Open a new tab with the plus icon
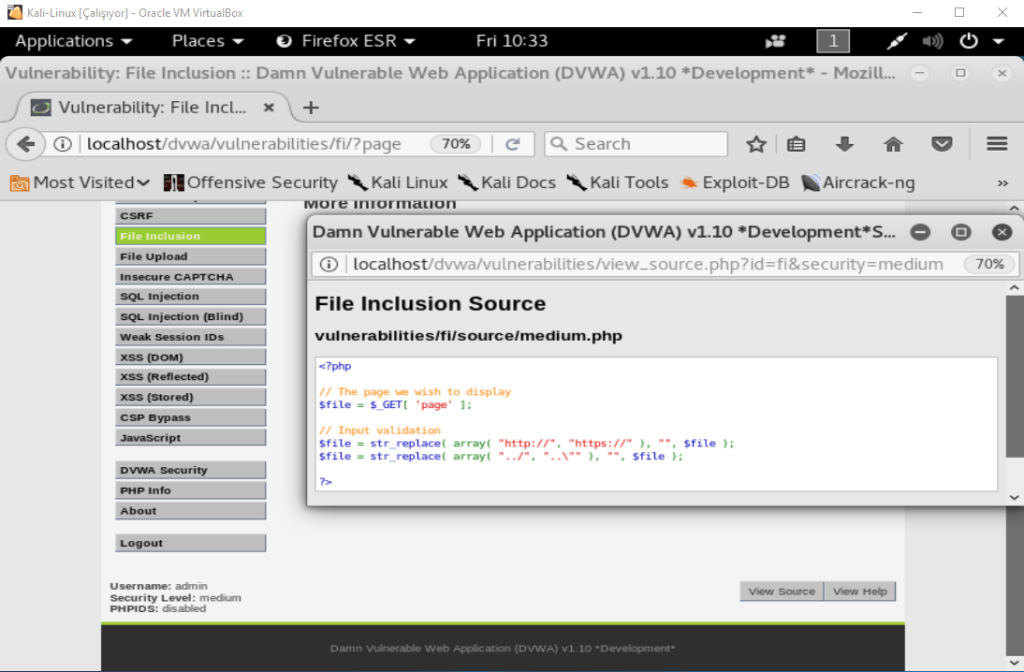 pos(311,108)
